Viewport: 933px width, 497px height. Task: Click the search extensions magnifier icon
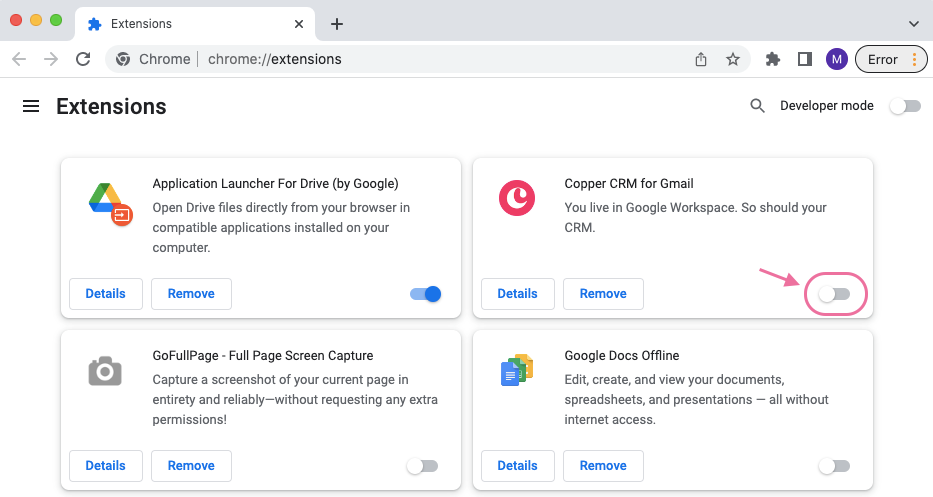[757, 106]
